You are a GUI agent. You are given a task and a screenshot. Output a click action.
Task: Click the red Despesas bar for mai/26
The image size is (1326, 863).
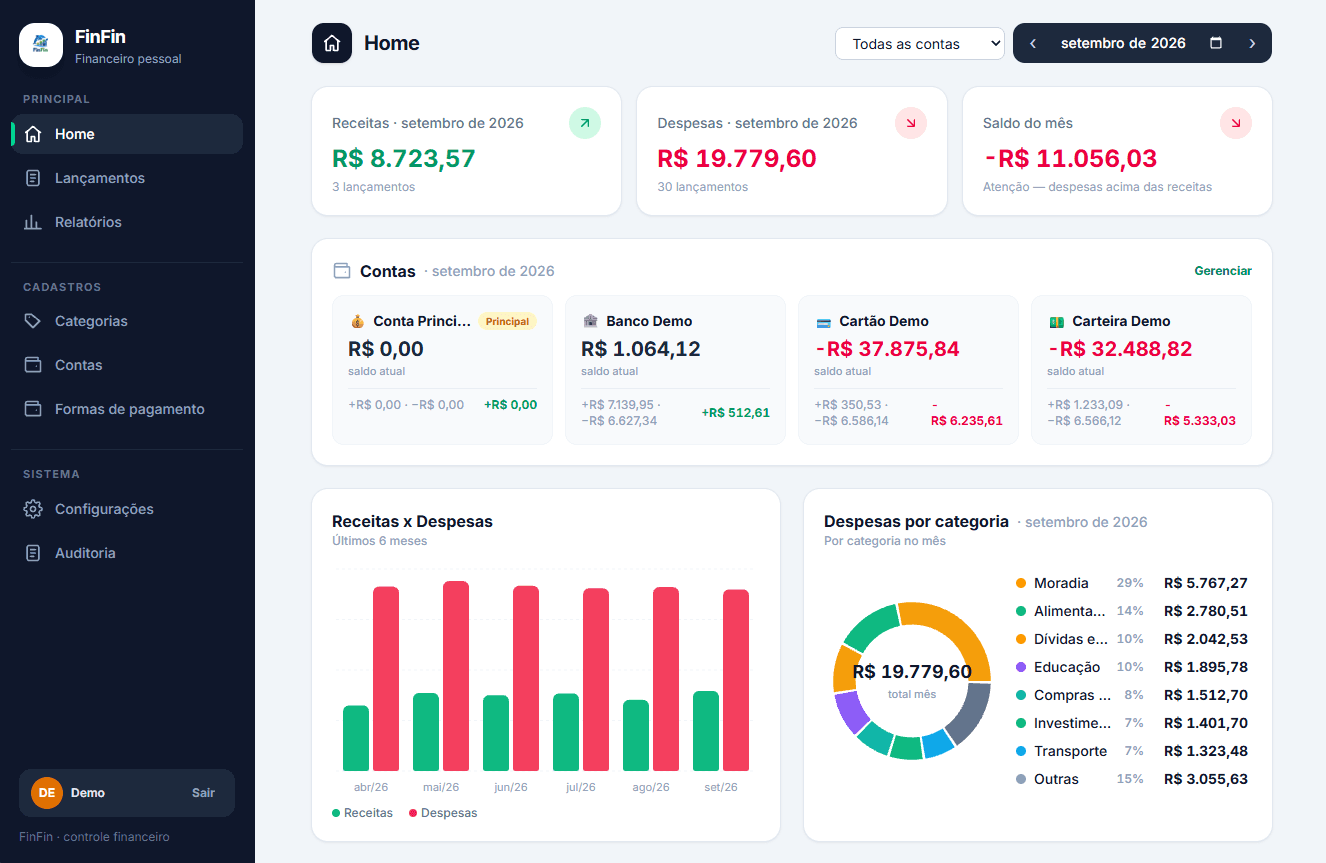click(456, 676)
